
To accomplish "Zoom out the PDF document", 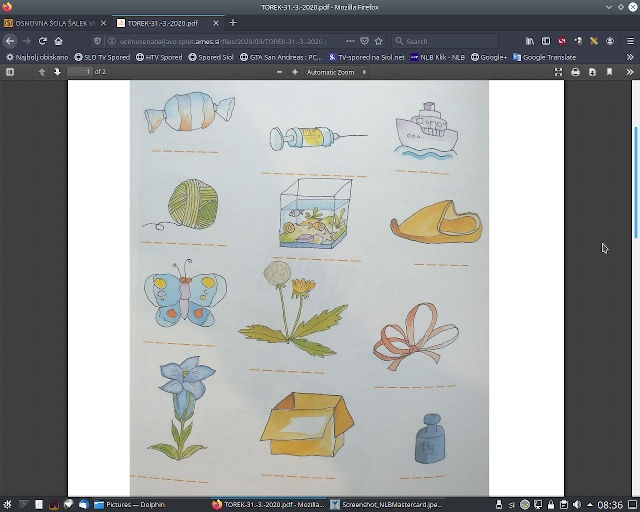I will pyautogui.click(x=266, y=72).
